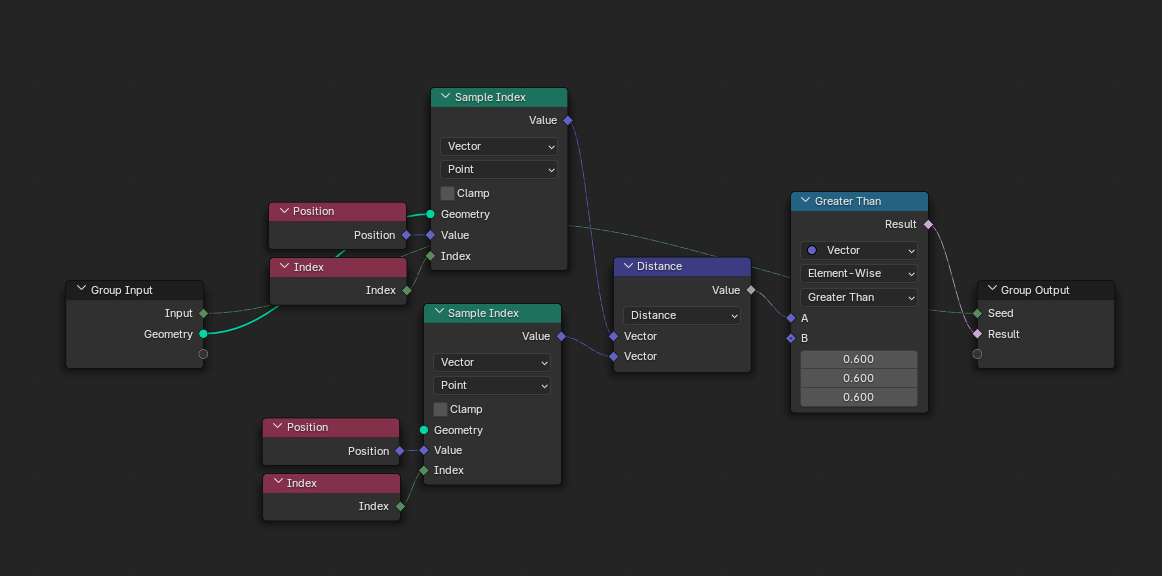Enable Clamp checkbox in upper Sample Index

447,193
